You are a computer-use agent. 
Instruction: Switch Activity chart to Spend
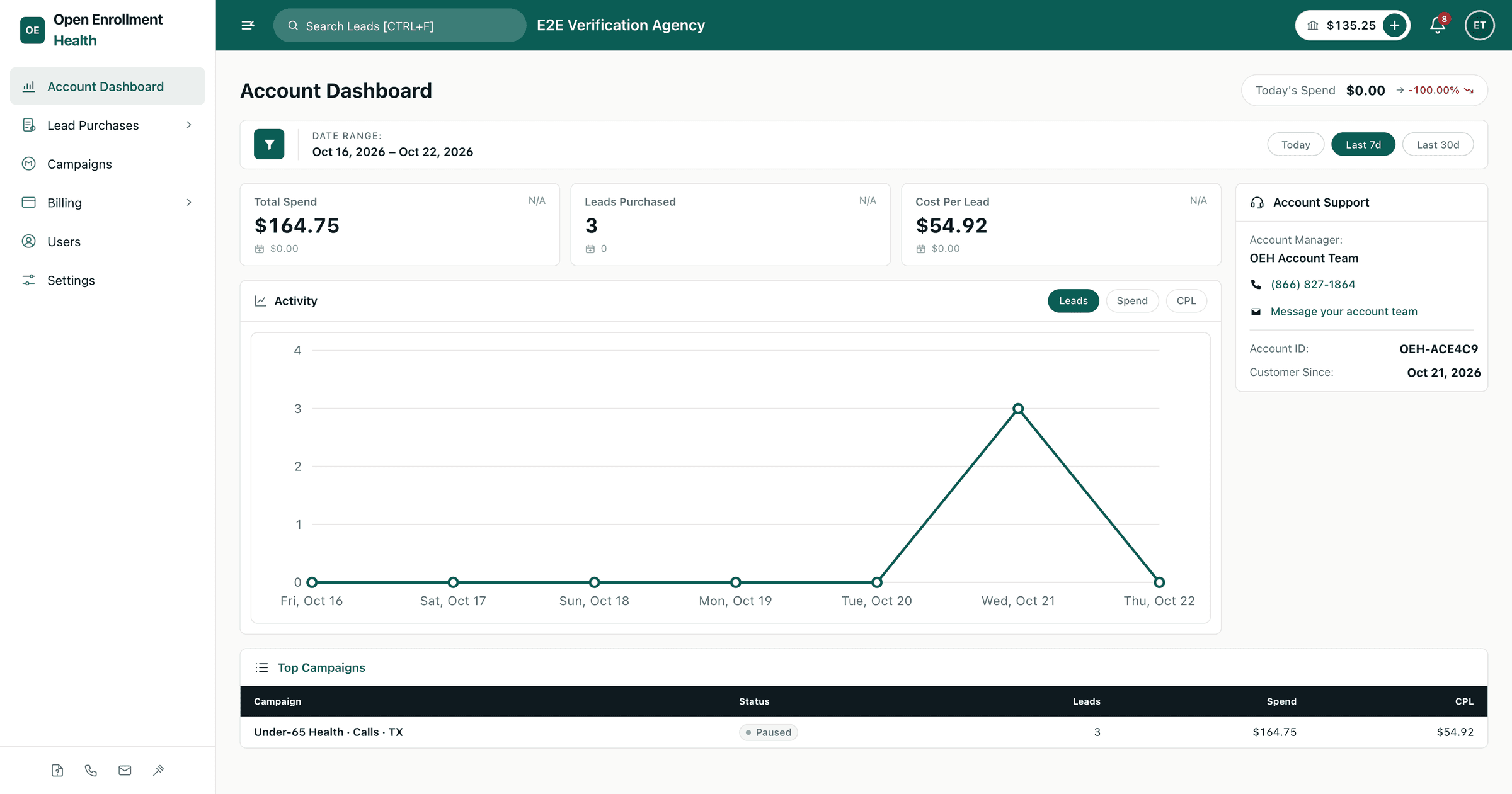[x=1132, y=301]
